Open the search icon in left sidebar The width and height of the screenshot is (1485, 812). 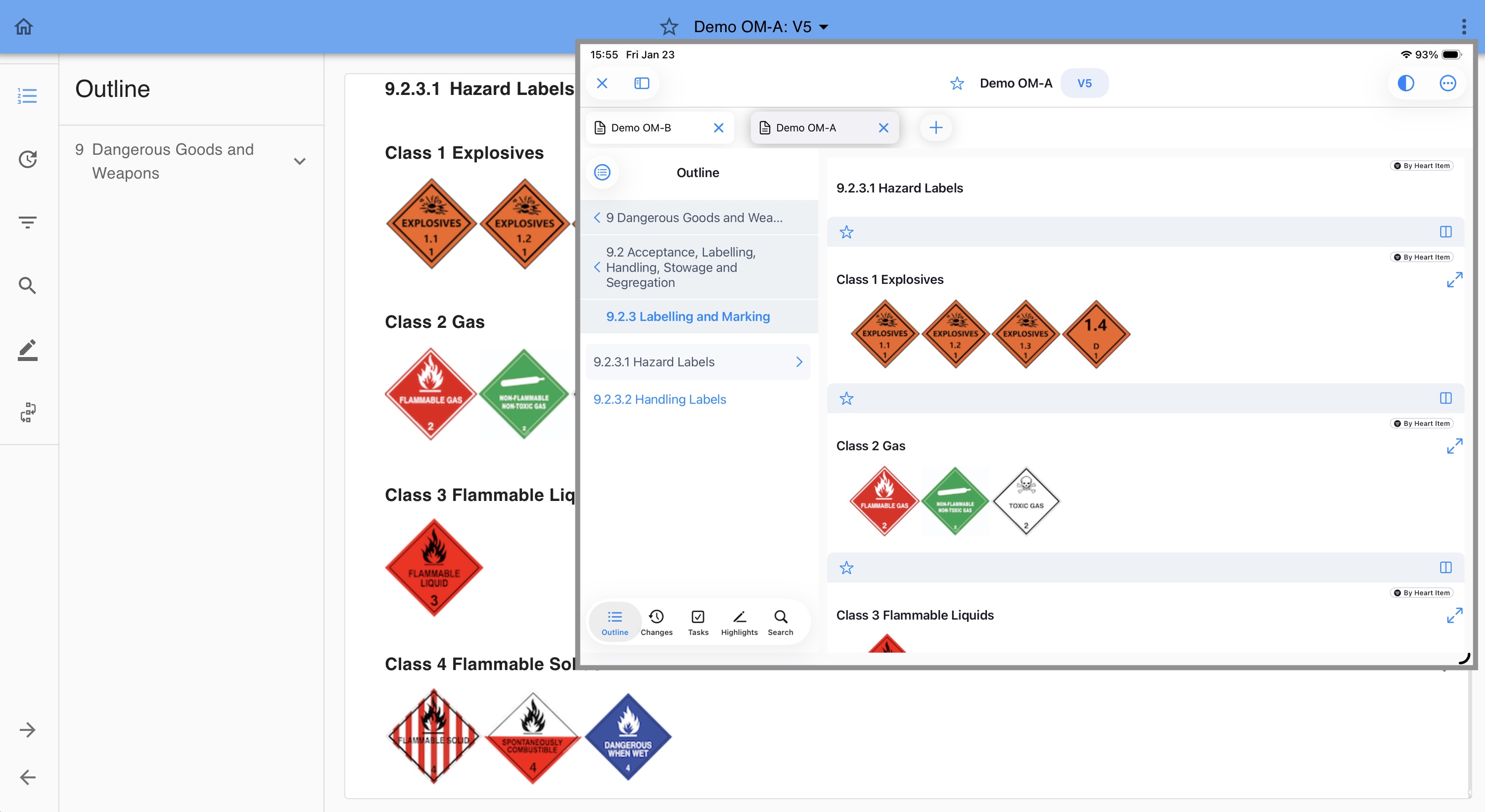tap(27, 285)
